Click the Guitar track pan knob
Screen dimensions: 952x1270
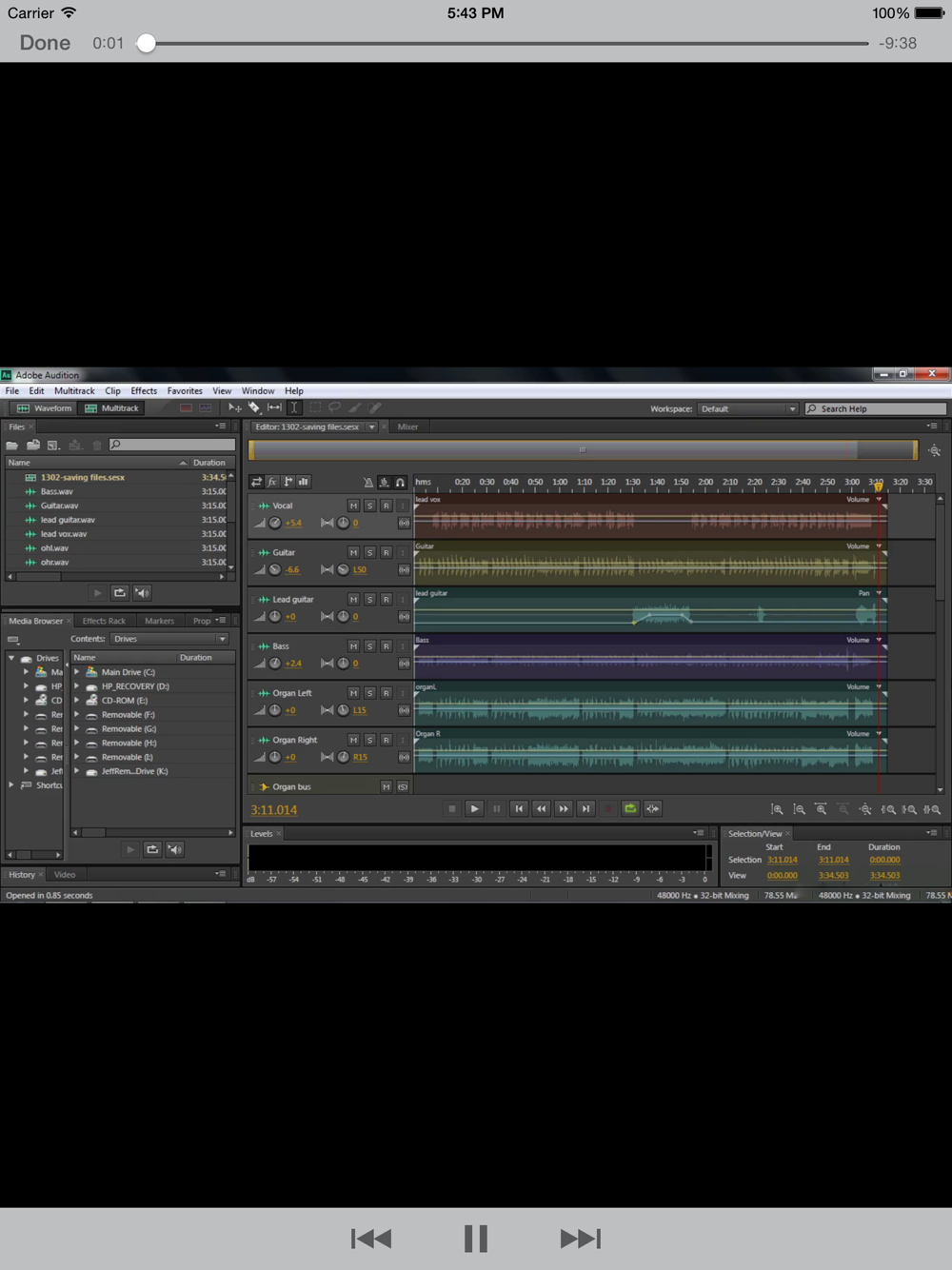343,569
